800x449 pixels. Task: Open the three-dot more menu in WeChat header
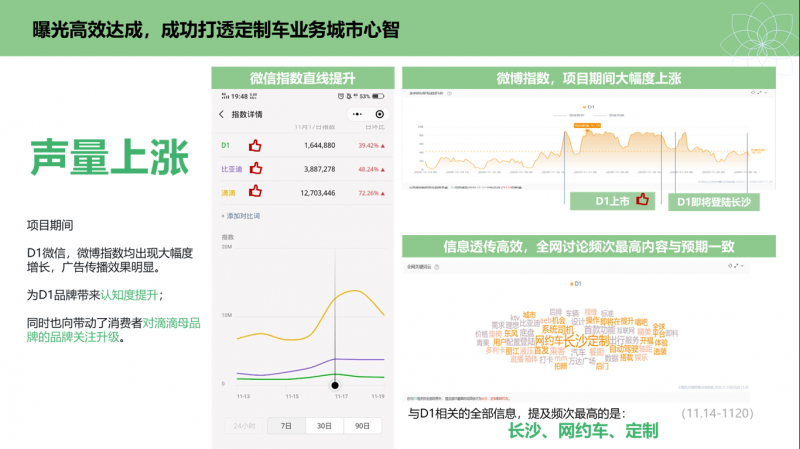(357, 114)
